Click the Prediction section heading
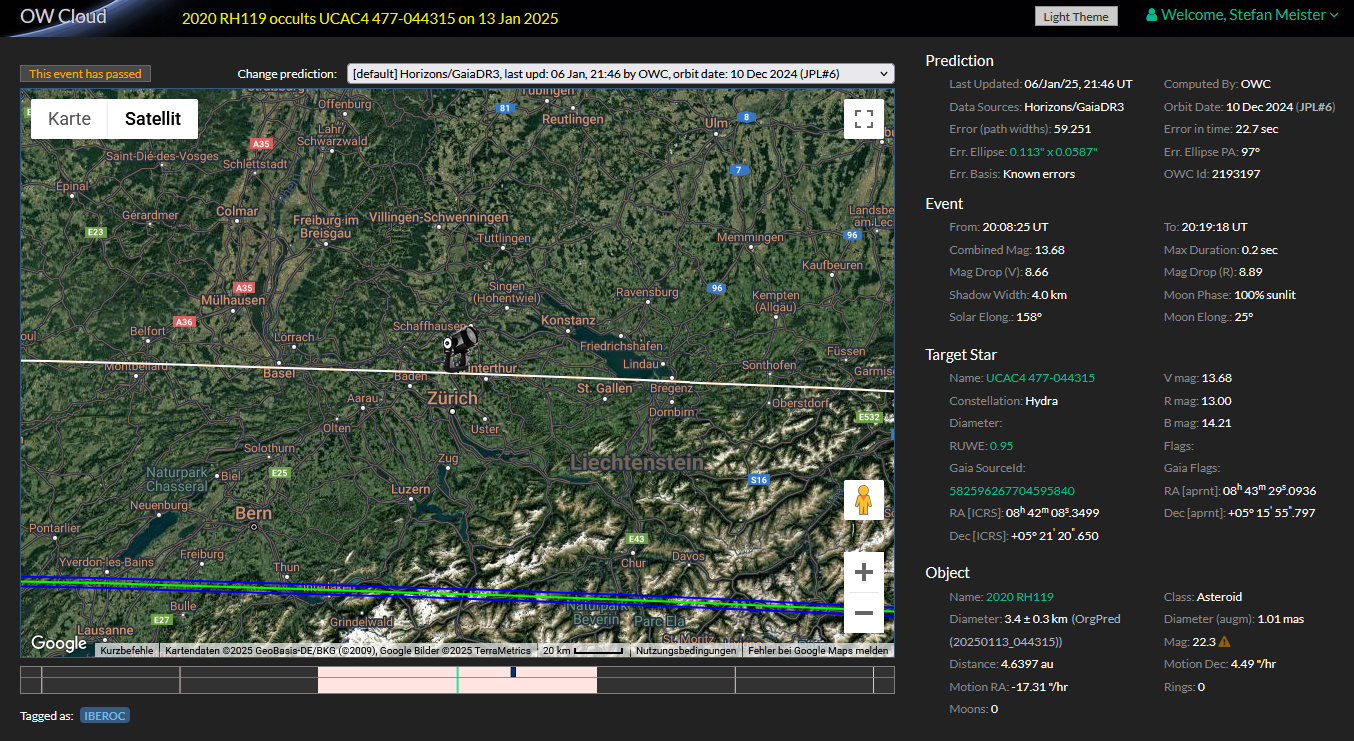Image resolution: width=1354 pixels, height=741 pixels. coord(960,60)
